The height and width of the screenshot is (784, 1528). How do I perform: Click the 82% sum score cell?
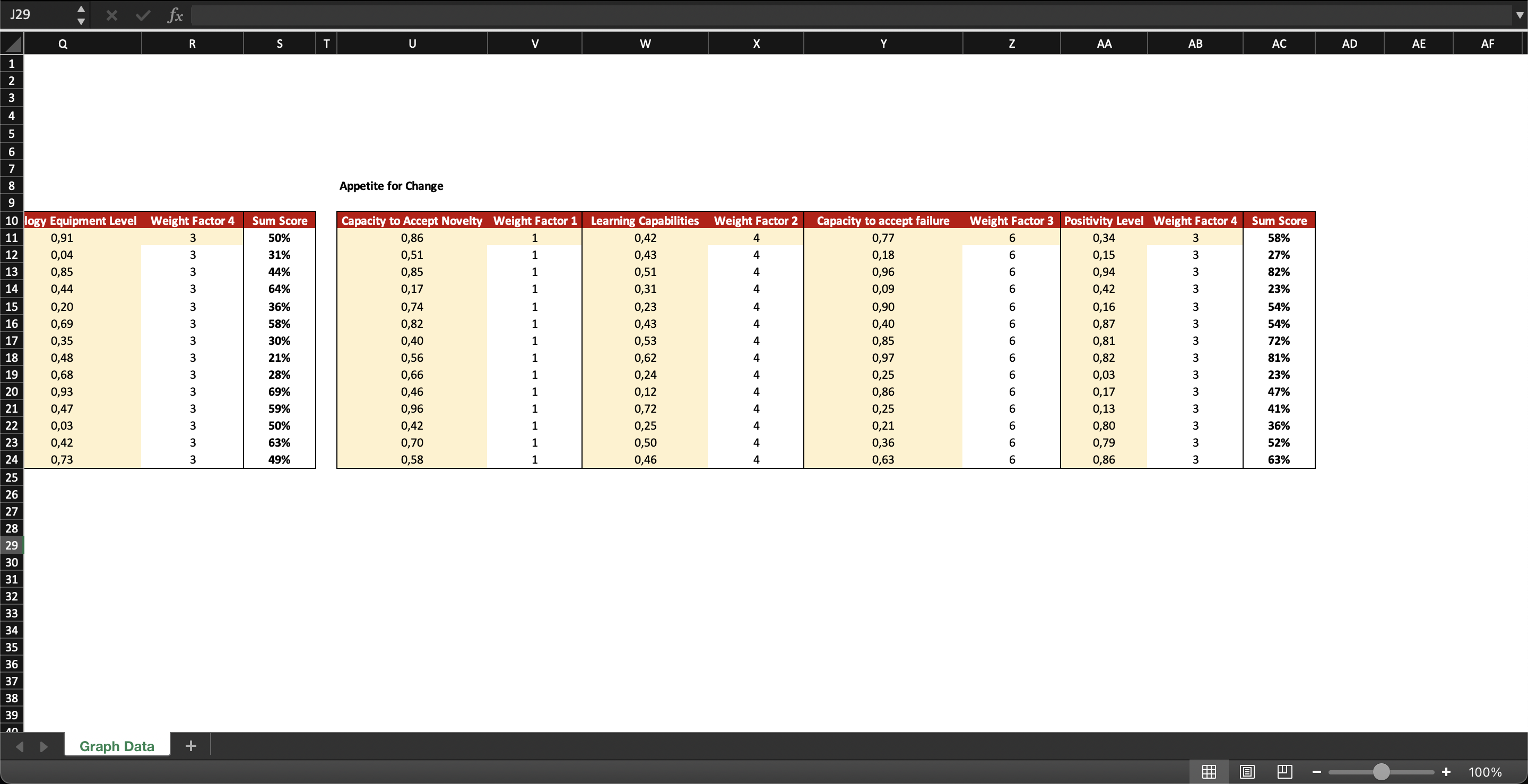(1279, 272)
